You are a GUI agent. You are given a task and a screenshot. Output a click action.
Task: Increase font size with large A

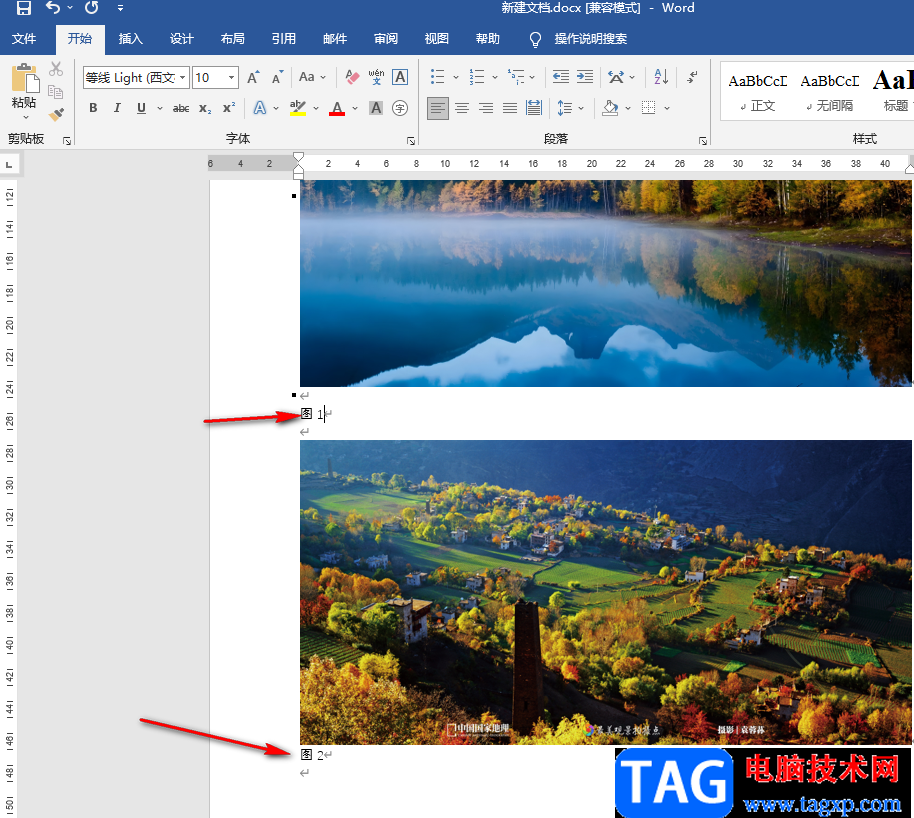tap(253, 77)
